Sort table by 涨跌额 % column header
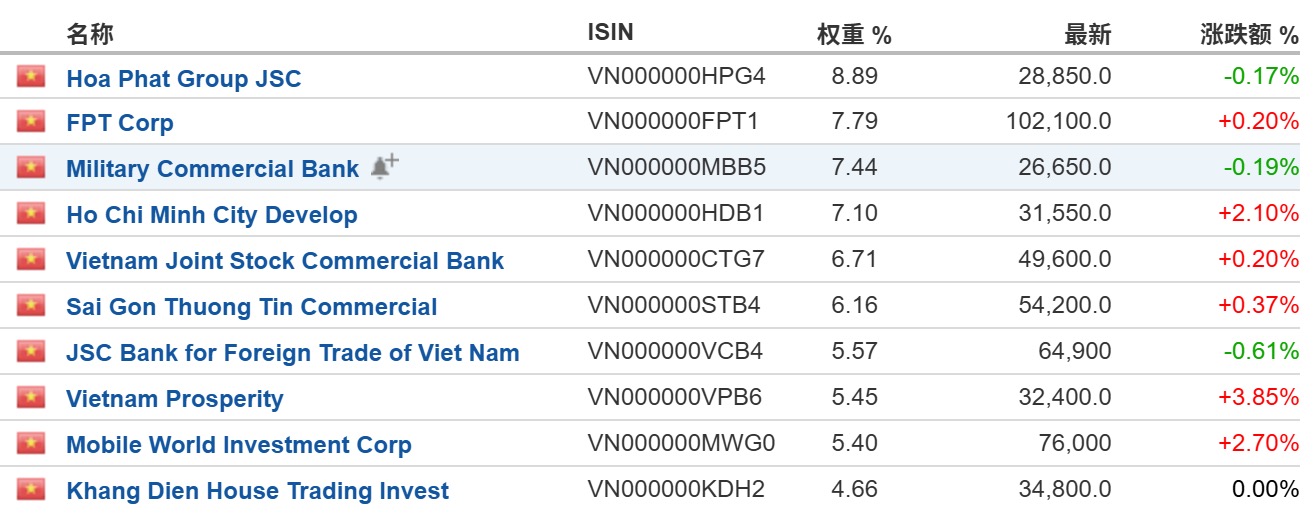Image resolution: width=1313 pixels, height=522 pixels. [1249, 35]
